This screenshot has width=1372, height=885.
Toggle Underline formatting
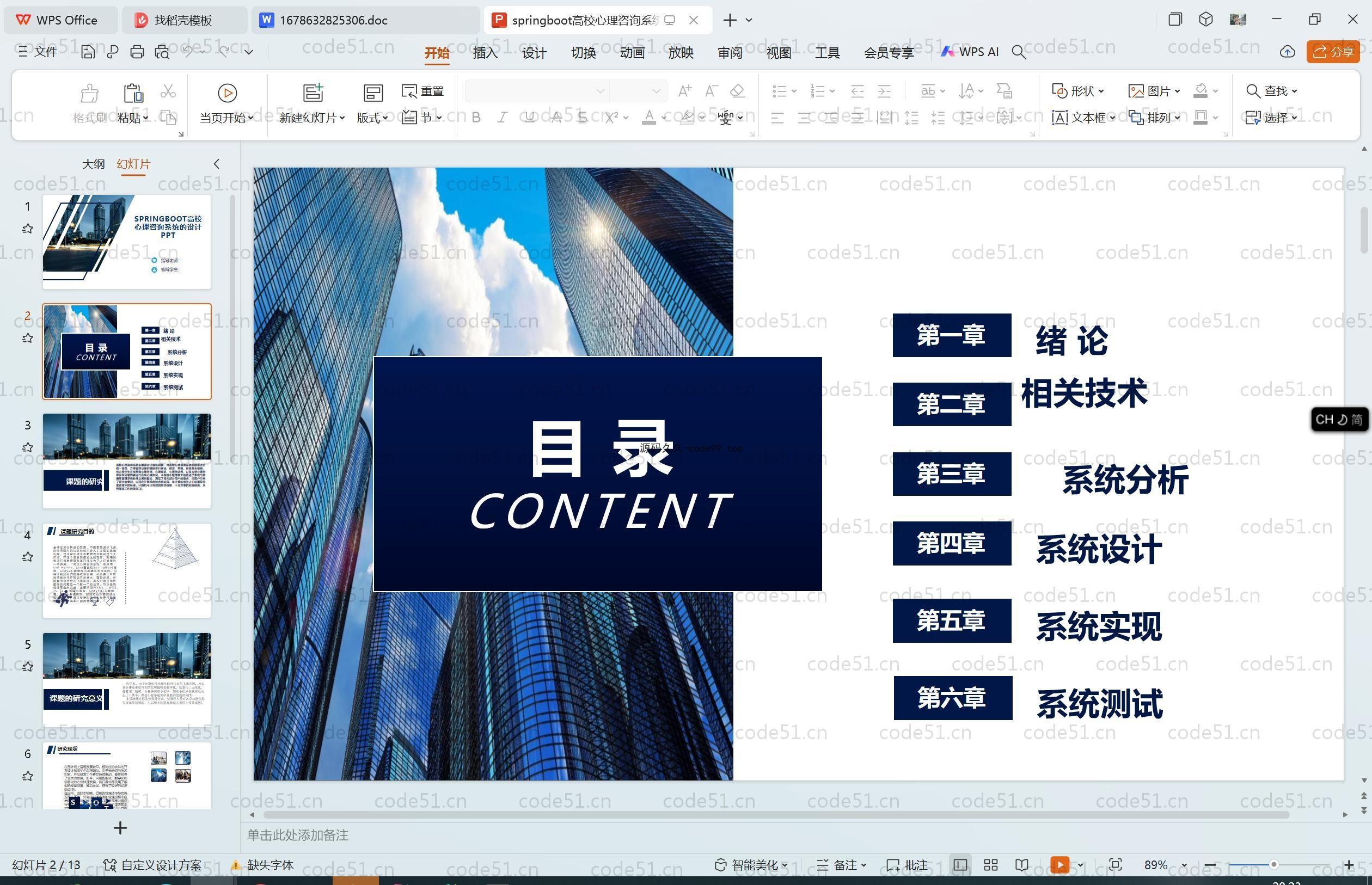[x=529, y=118]
